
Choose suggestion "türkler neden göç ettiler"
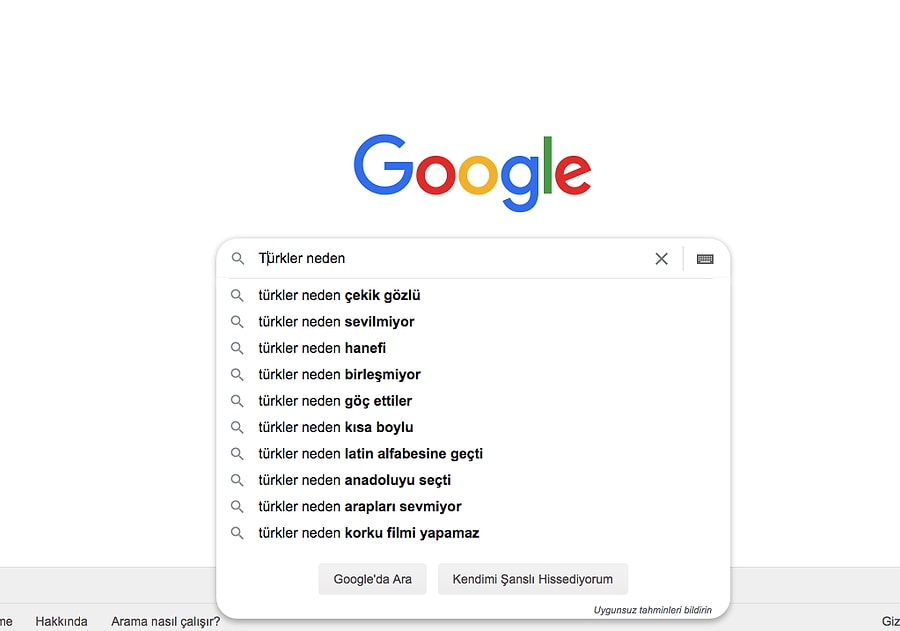click(335, 401)
